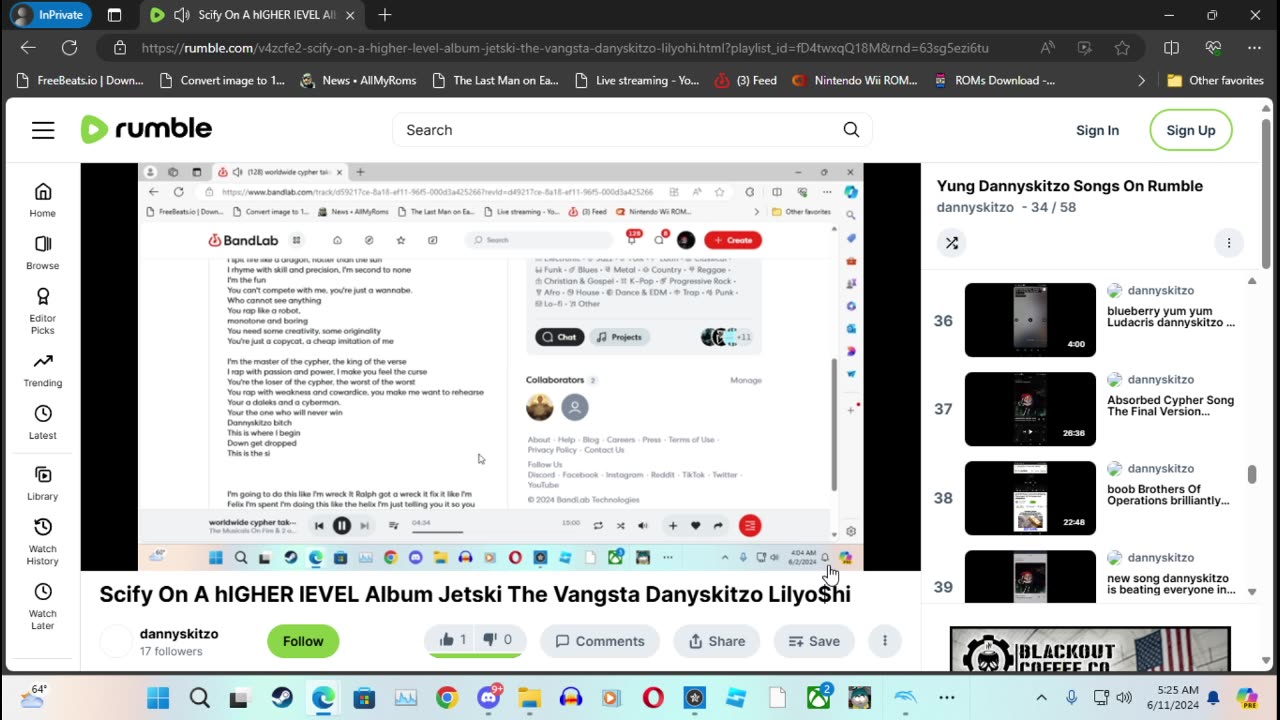Click Sign Up button
The image size is (1280, 720).
pos(1190,130)
